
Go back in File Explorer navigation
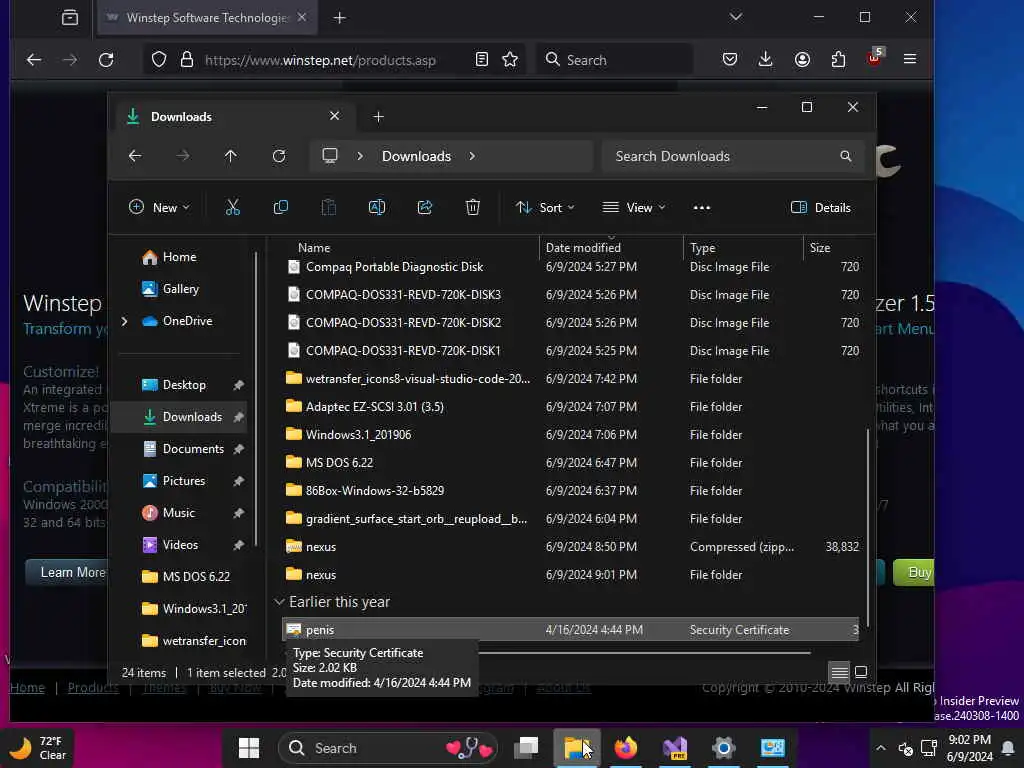click(x=135, y=156)
